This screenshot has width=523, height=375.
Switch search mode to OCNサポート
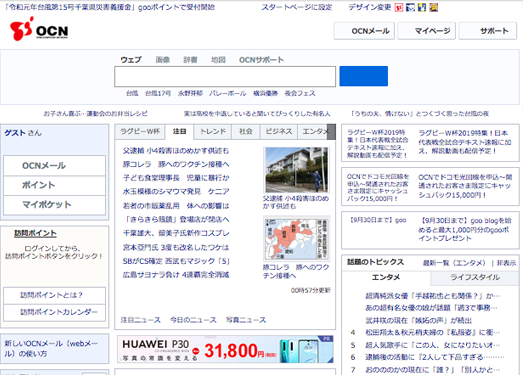click(x=262, y=60)
